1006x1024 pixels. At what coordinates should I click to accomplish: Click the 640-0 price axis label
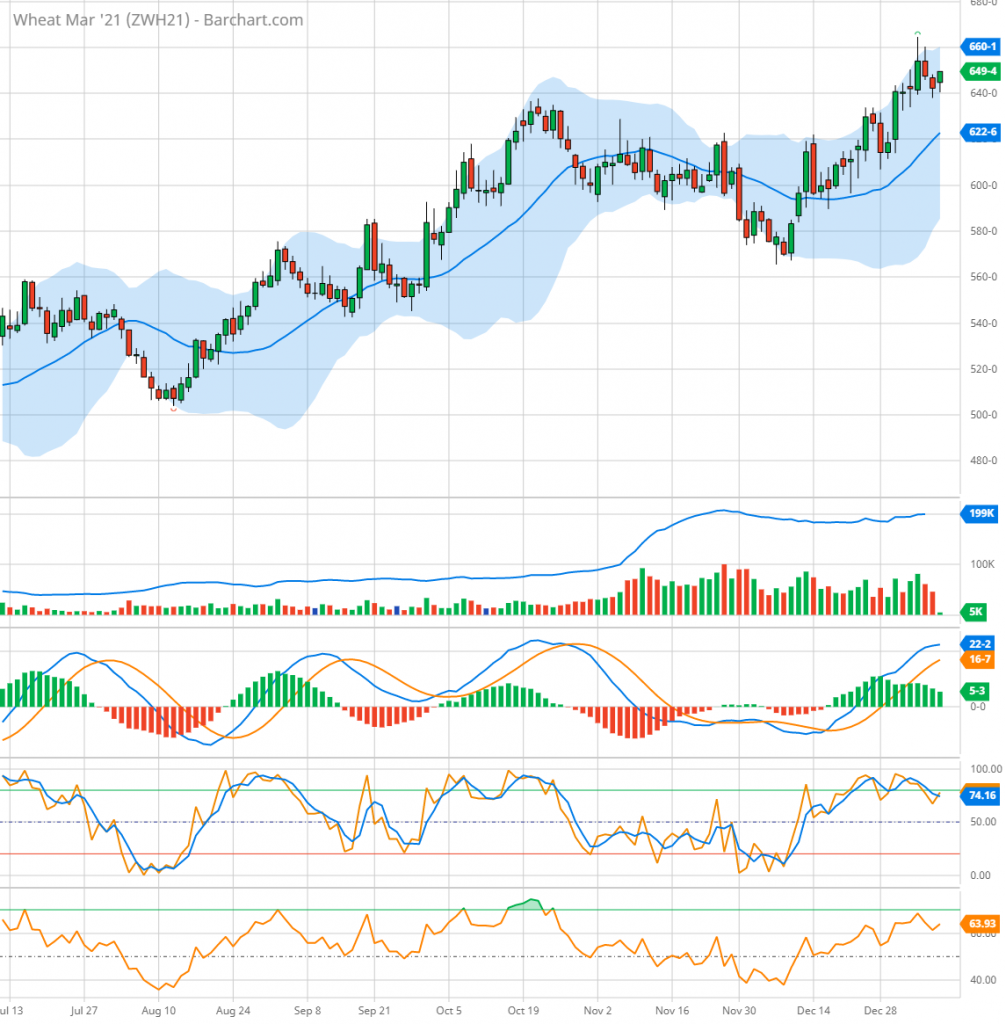pyautogui.click(x=983, y=93)
